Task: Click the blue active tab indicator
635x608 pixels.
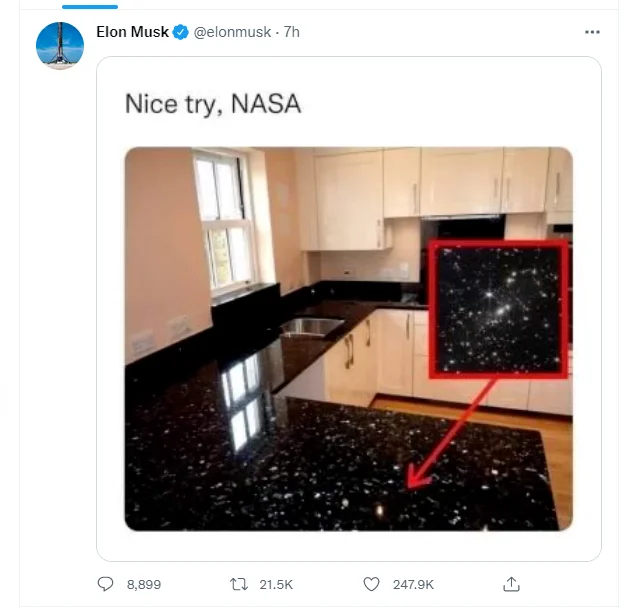Action: pyautogui.click(x=90, y=6)
